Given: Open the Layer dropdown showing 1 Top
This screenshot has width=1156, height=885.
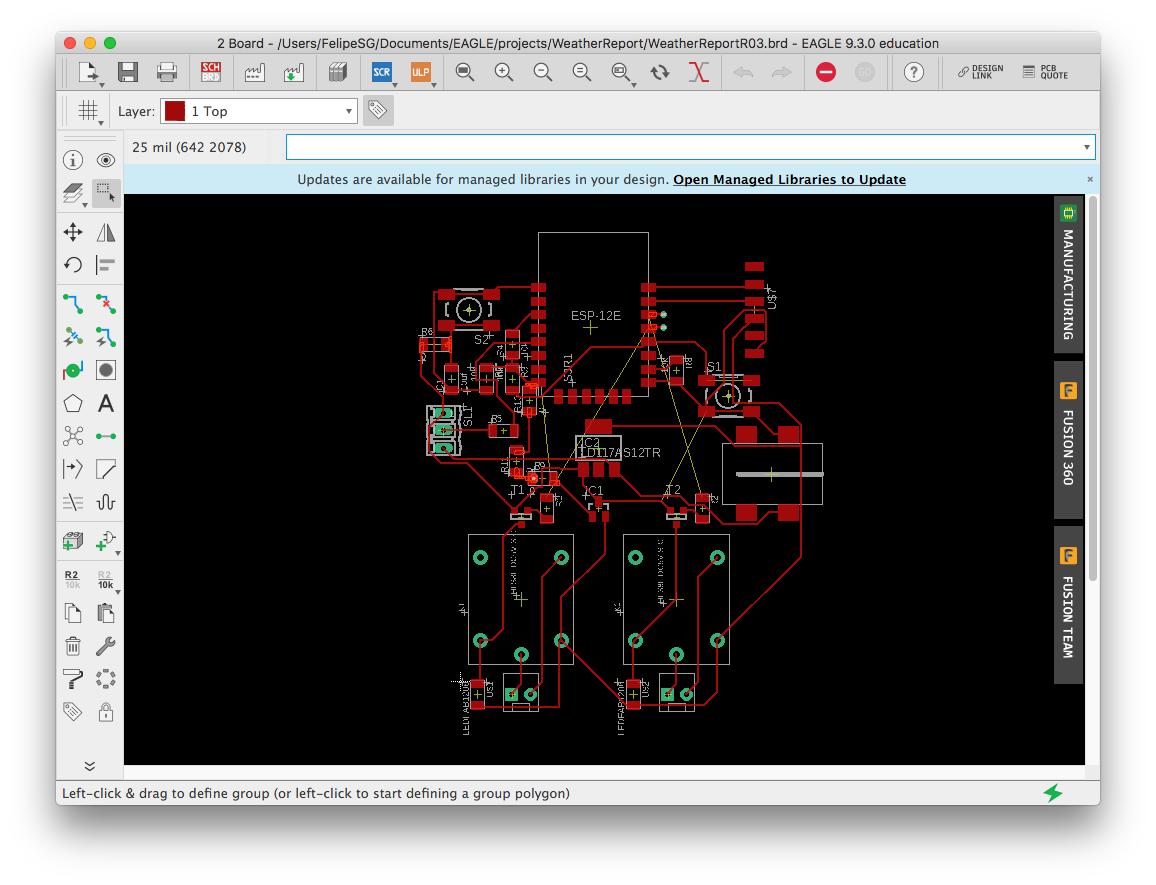Looking at the screenshot, I should coord(259,111).
